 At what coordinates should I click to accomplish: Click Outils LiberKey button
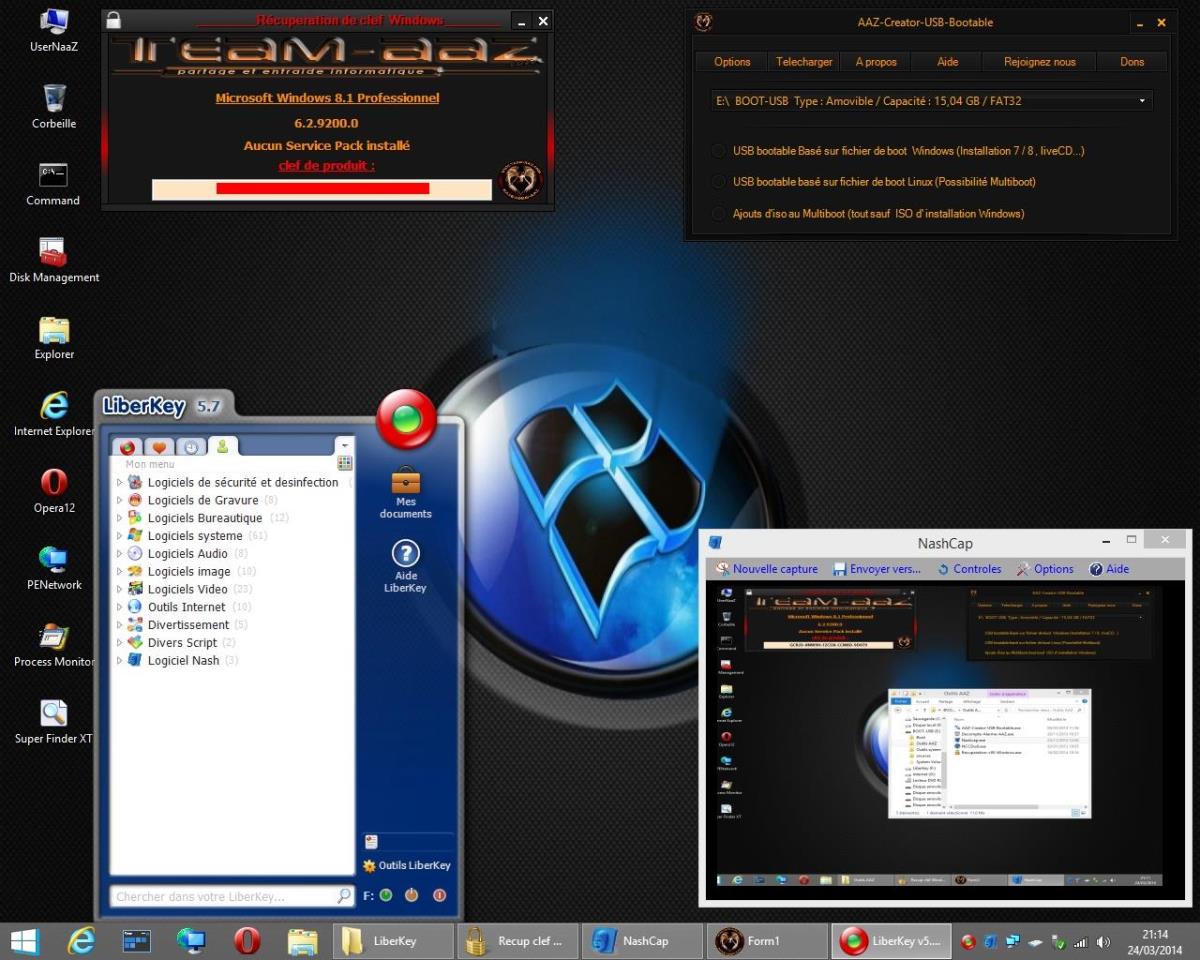(406, 866)
